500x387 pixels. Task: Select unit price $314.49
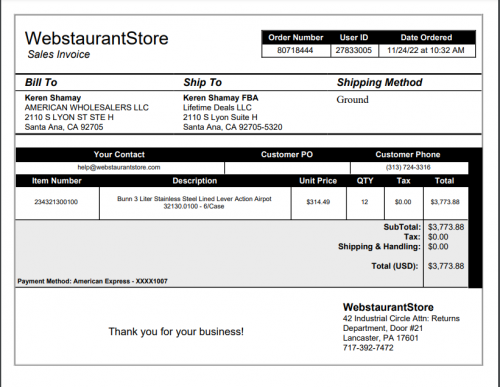(x=318, y=202)
